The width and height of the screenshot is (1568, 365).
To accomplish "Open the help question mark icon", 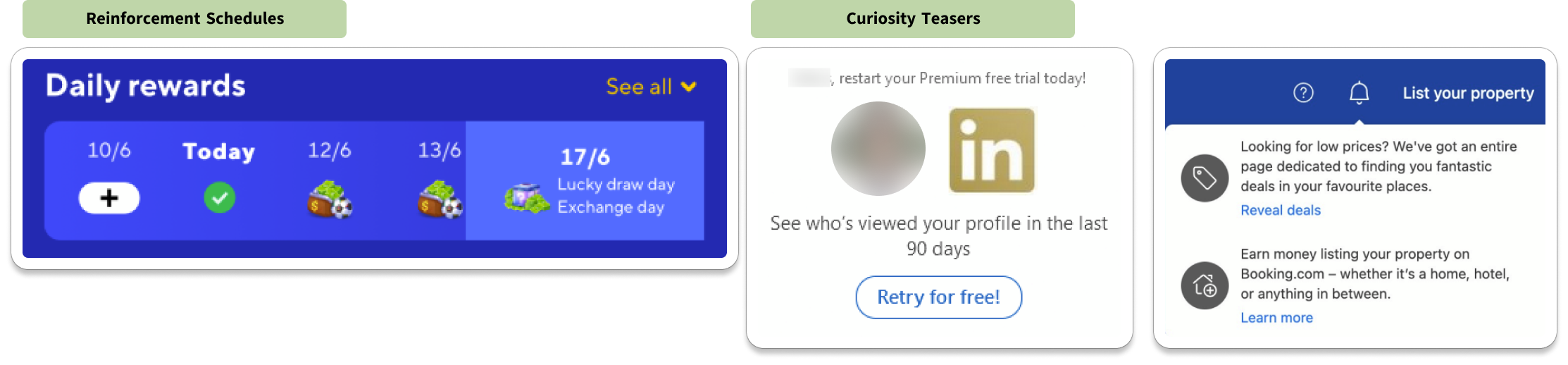I will pyautogui.click(x=1303, y=92).
